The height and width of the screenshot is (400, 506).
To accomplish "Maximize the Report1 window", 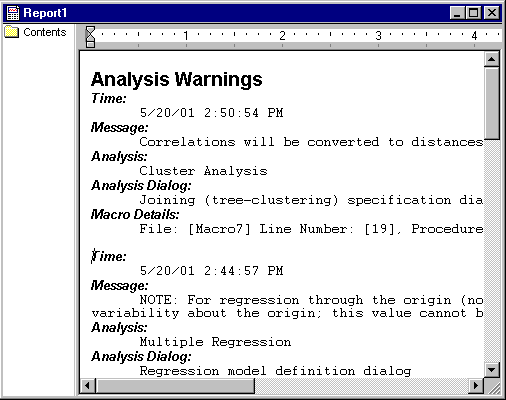I will point(473,13).
